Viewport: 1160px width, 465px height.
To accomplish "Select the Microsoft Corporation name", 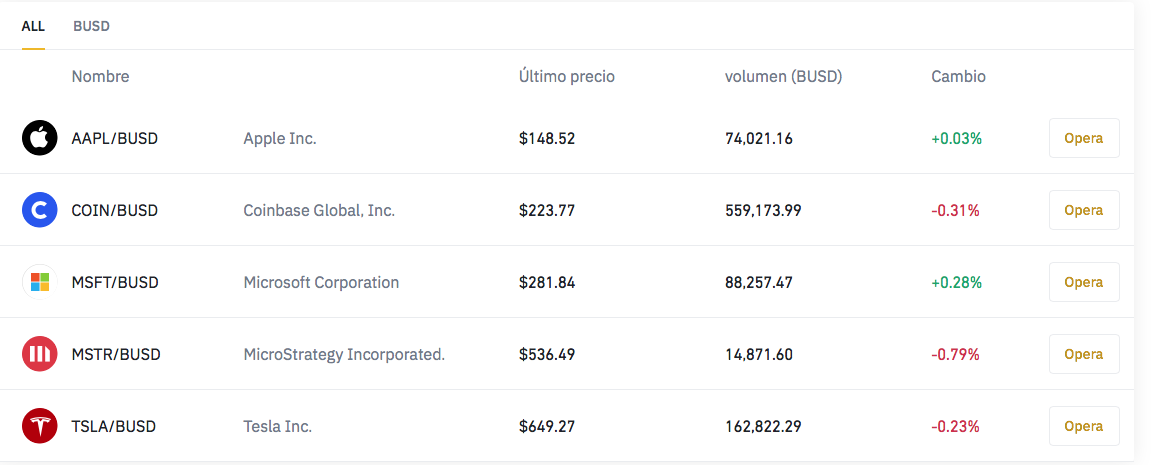I will pos(321,282).
